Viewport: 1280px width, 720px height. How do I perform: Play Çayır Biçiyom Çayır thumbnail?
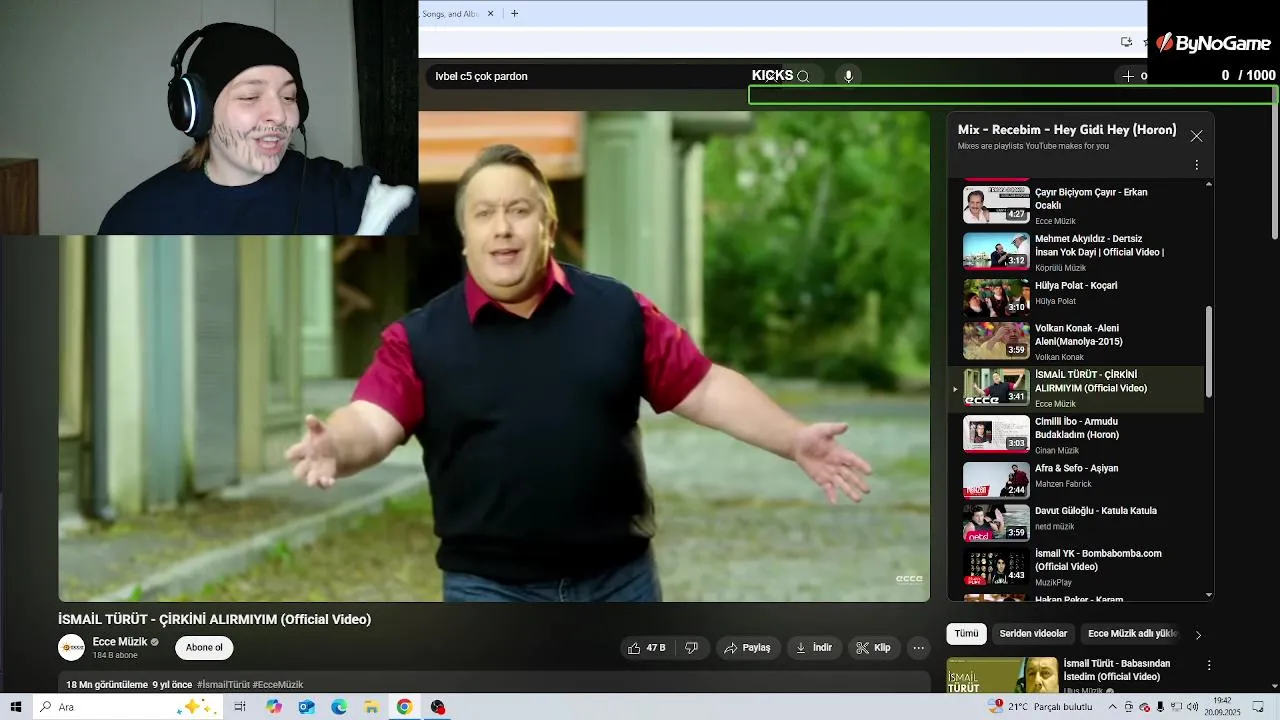(996, 205)
